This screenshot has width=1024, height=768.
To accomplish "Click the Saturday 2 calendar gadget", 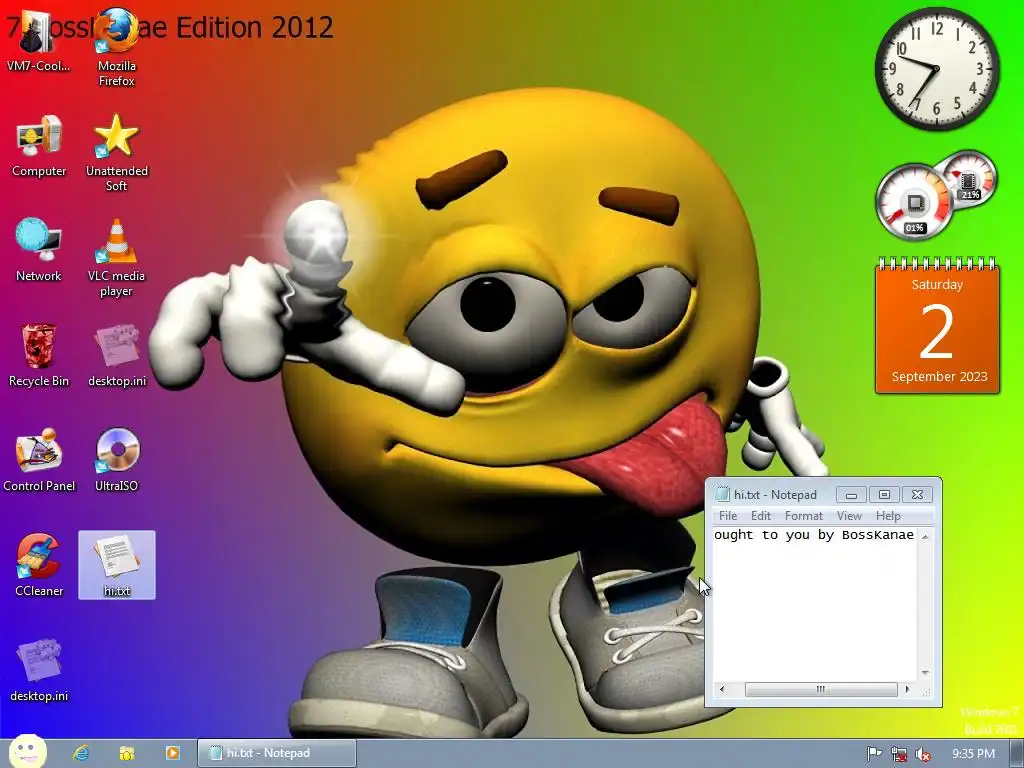I will tap(937, 326).
